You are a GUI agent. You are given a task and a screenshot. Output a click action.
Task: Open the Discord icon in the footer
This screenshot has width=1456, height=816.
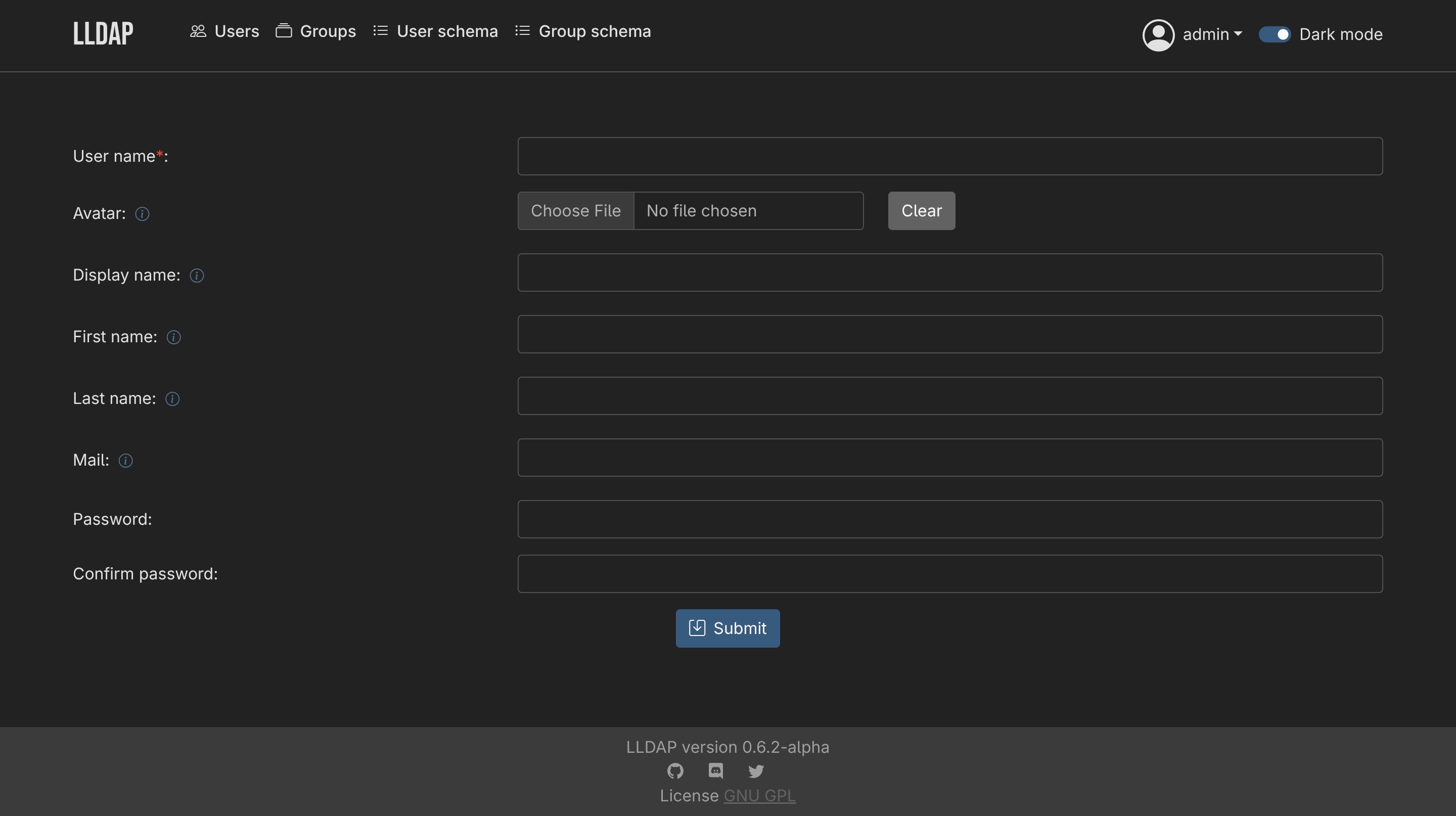tap(715, 772)
